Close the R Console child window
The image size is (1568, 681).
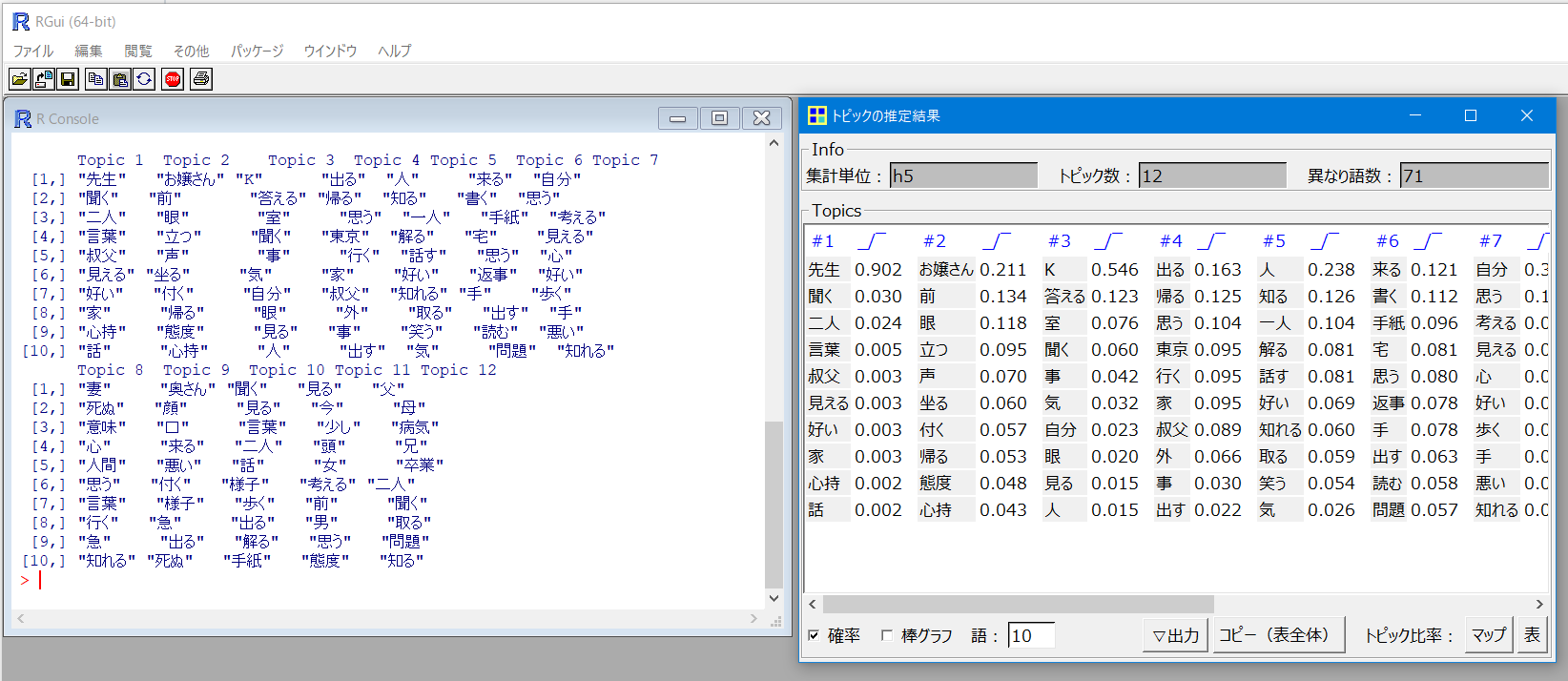tap(761, 118)
